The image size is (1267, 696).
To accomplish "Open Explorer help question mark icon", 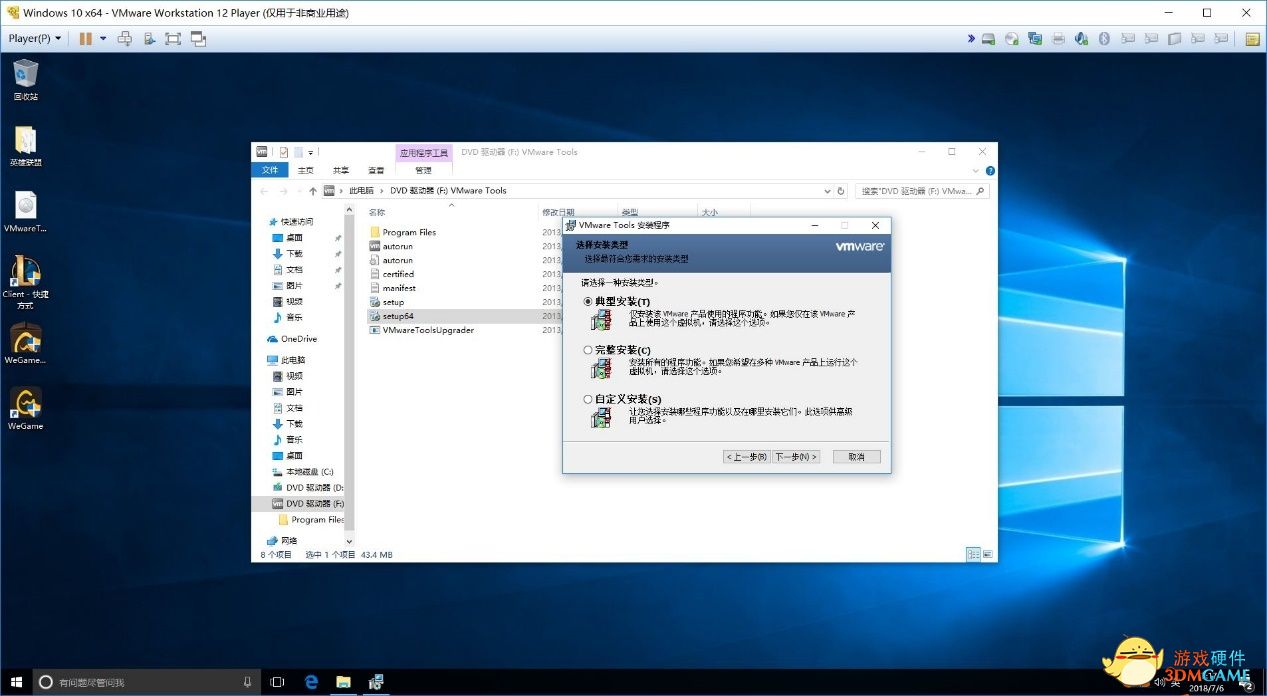I will pos(990,170).
